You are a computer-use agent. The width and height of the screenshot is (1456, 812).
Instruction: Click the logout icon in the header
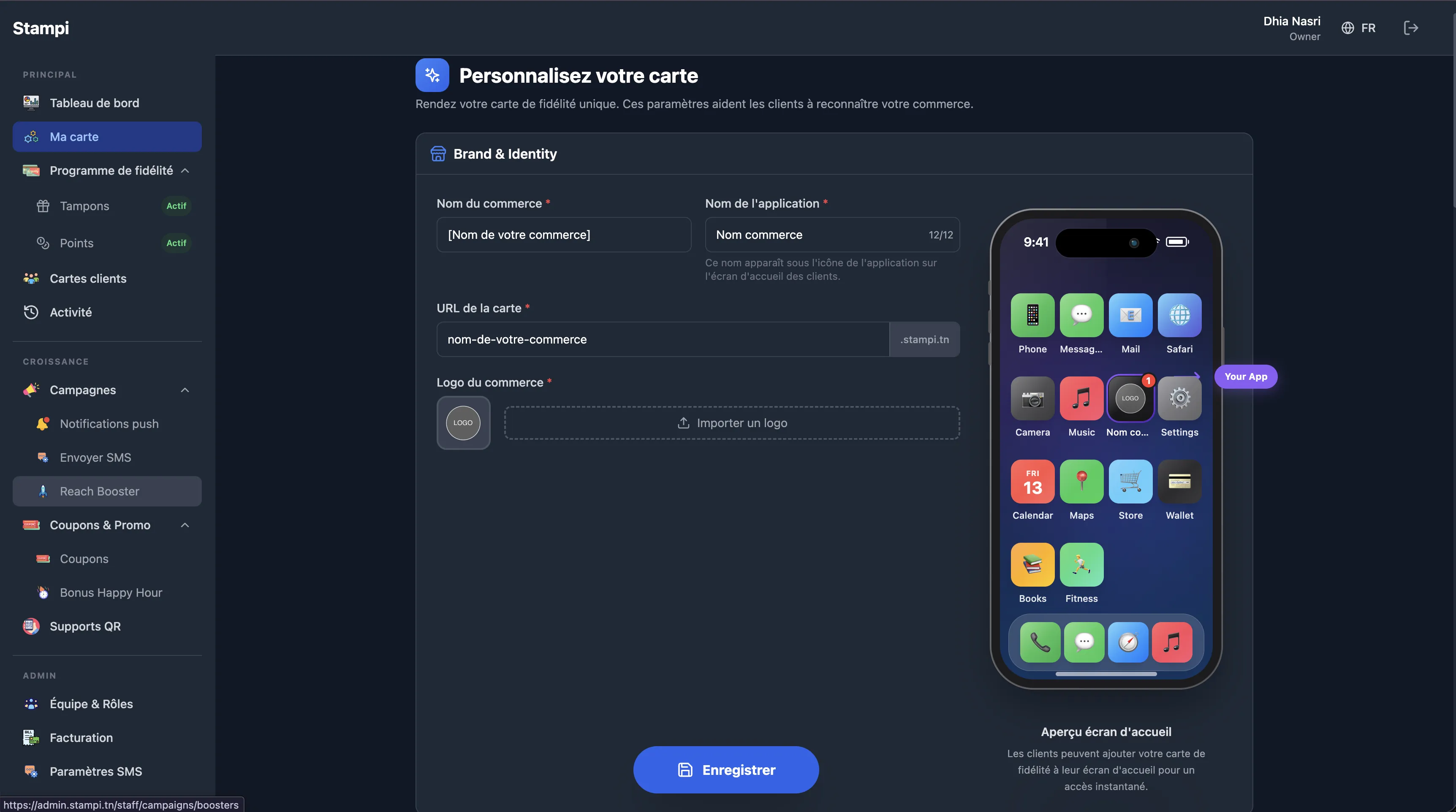pyautogui.click(x=1411, y=28)
